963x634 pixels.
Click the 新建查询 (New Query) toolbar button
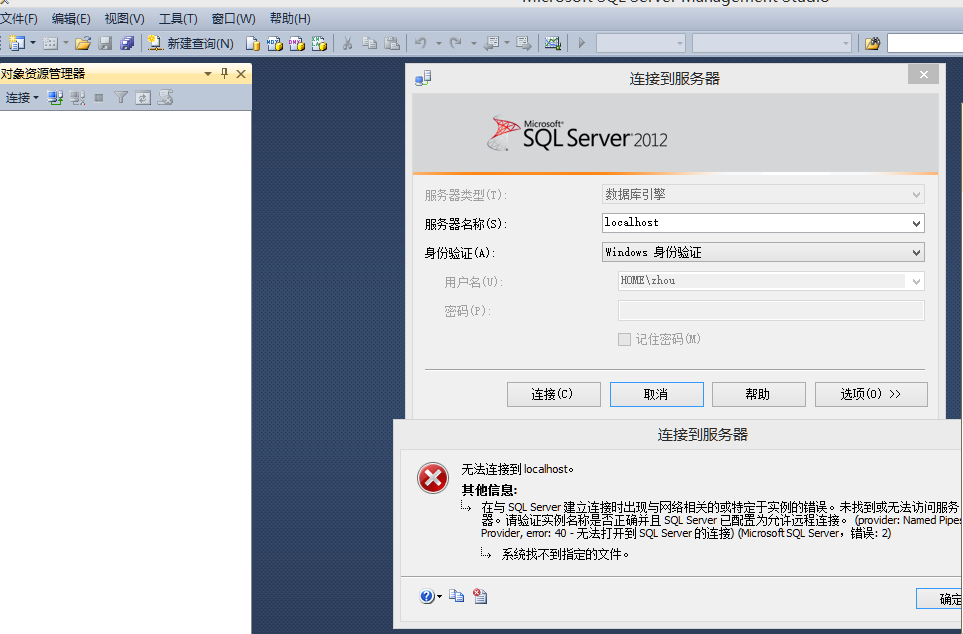(x=190, y=43)
